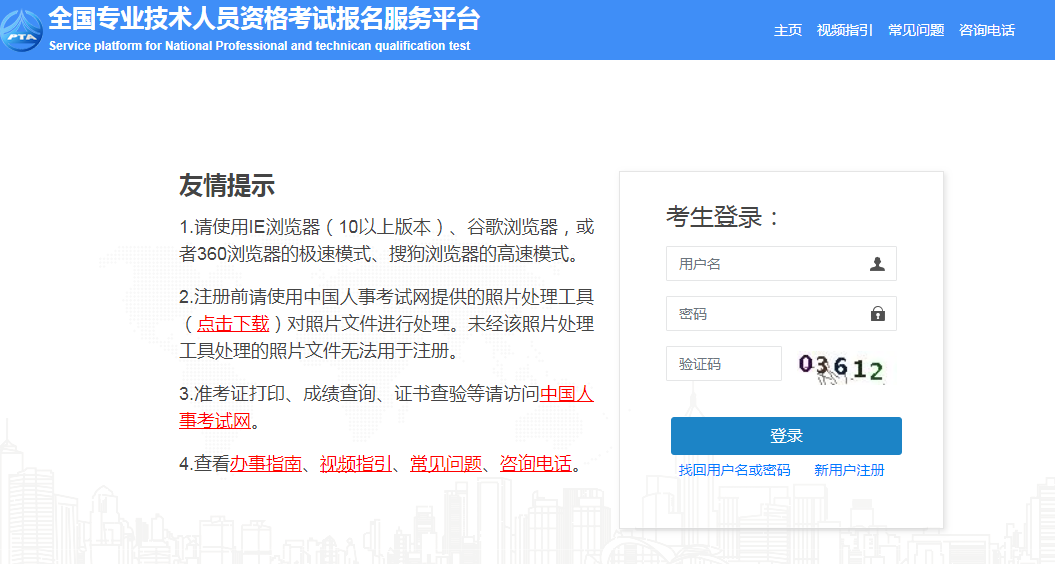Screen dimensions: 1055x564
Task: Open 视频指引 in the top navigation bar
Action: (x=844, y=30)
